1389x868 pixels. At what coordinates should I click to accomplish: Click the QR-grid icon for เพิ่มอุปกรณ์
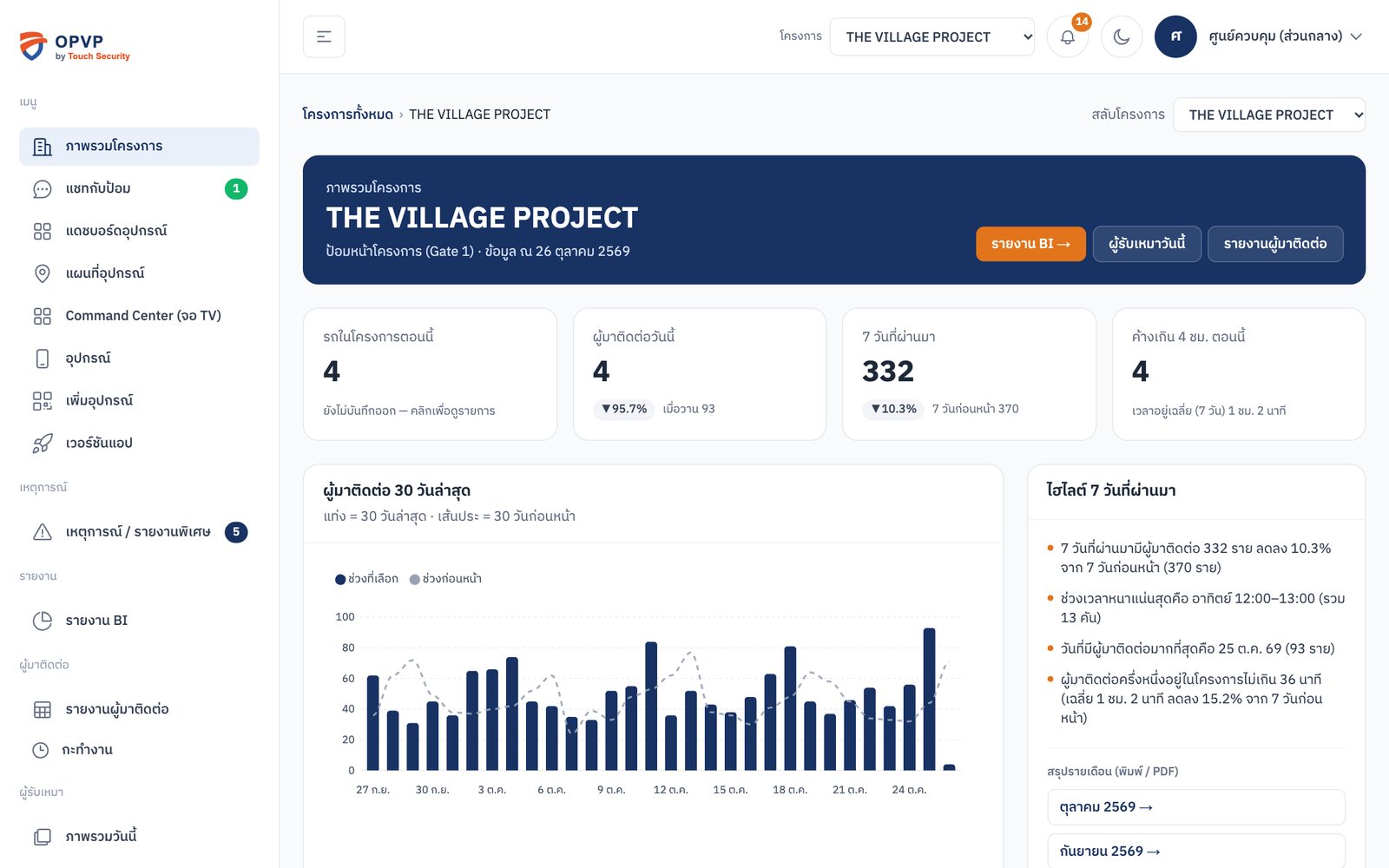(x=42, y=401)
